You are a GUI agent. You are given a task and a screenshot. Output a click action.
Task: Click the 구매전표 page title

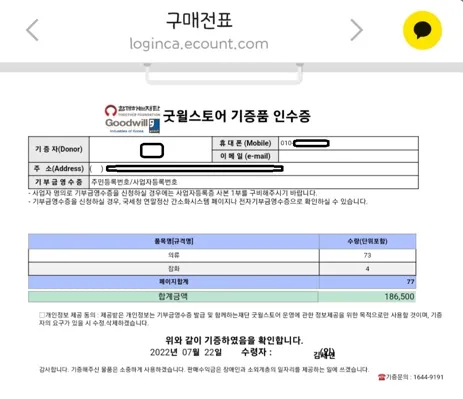click(199, 20)
